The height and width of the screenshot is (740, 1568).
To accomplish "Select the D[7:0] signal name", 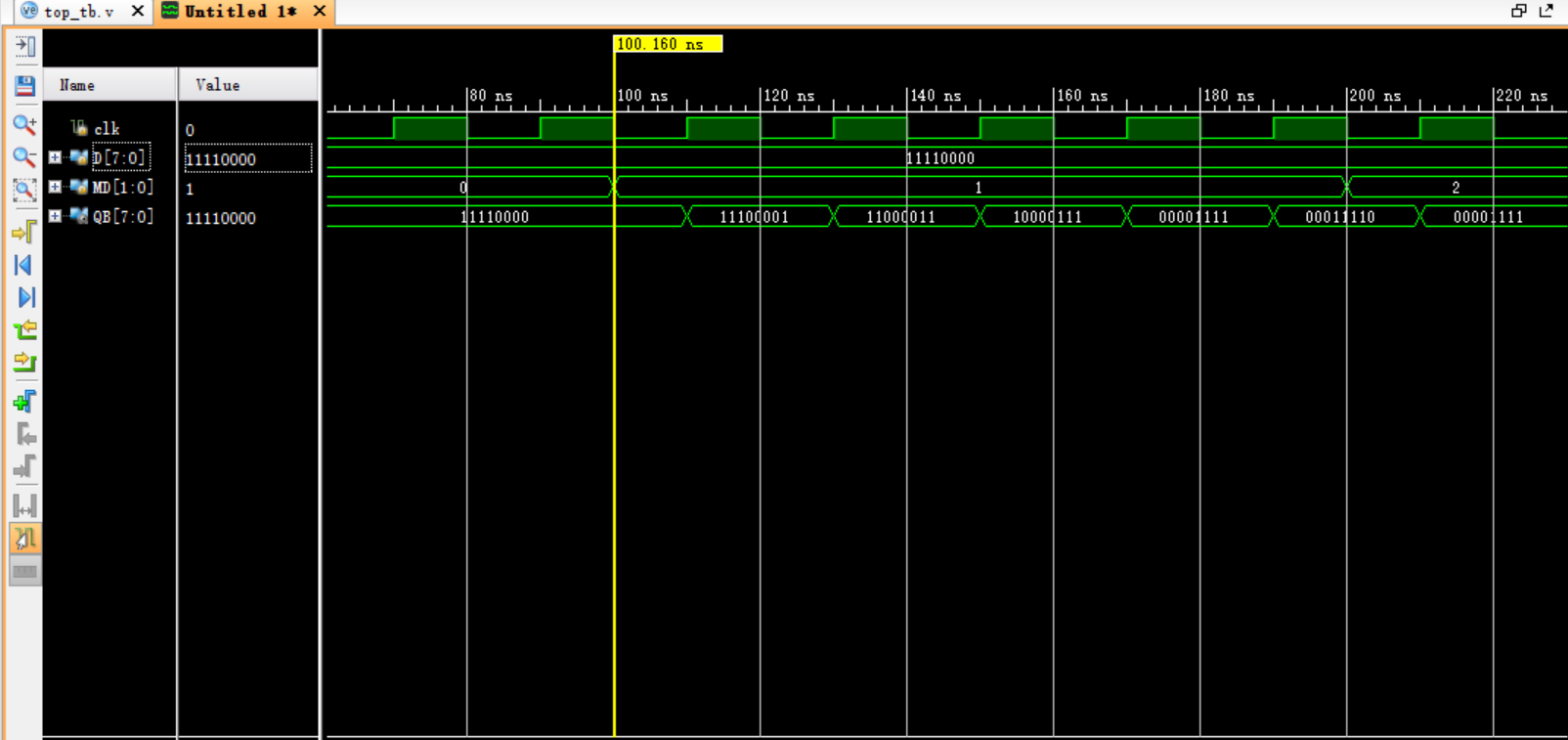I will 120,157.
